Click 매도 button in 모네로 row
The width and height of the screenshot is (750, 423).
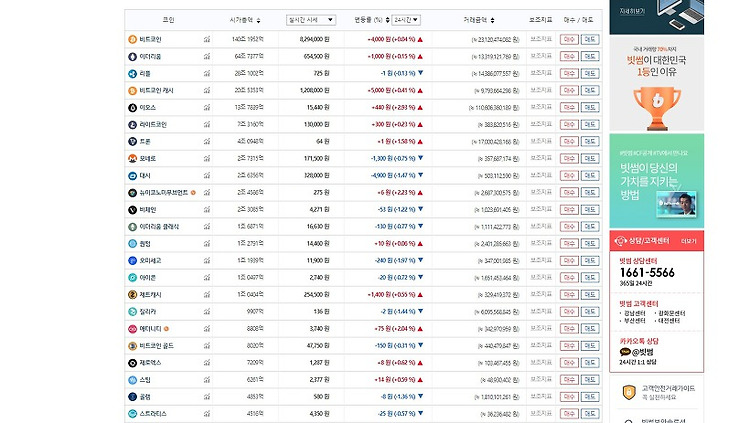[x=590, y=158]
